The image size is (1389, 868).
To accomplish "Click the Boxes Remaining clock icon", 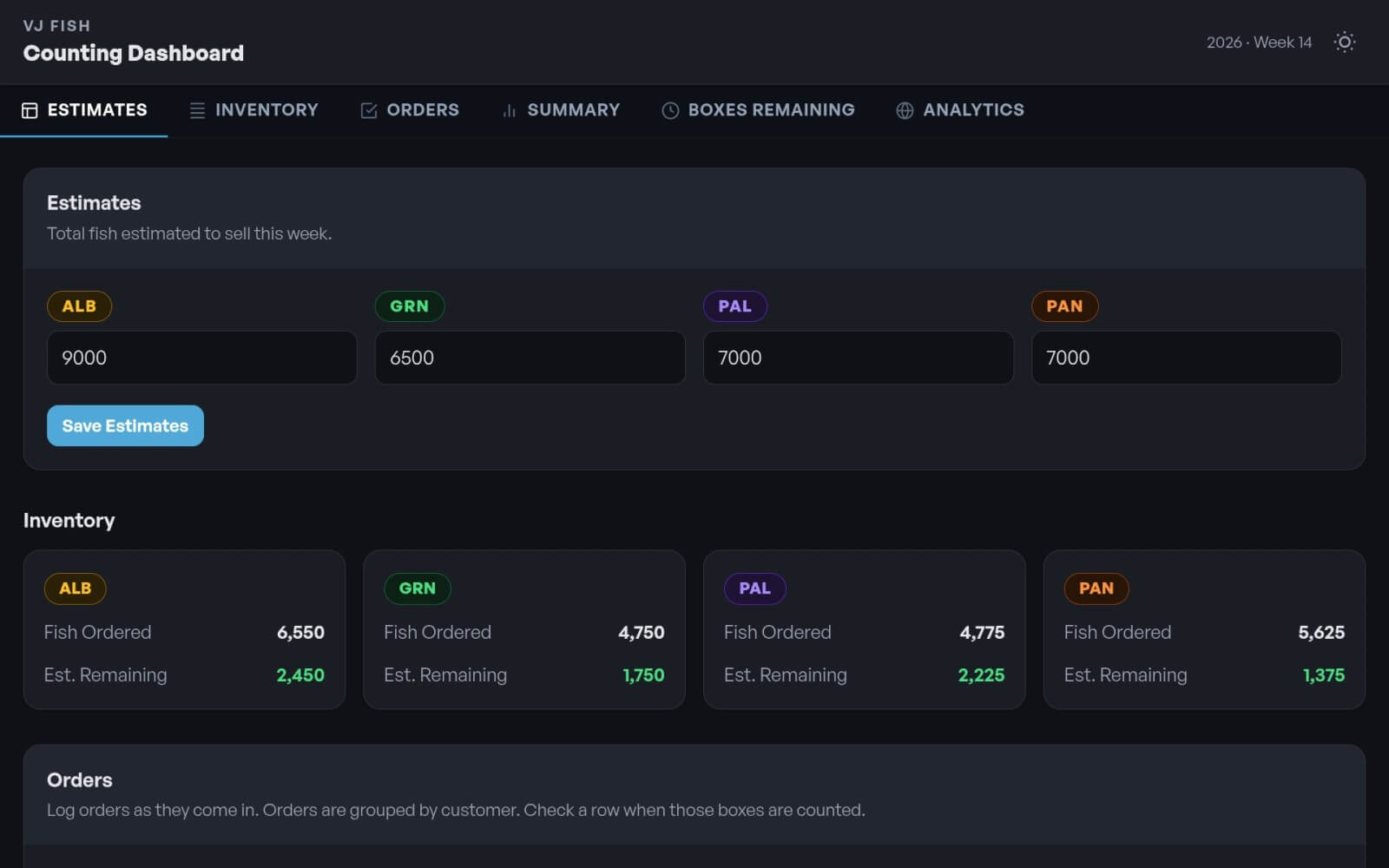I will 670,110.
